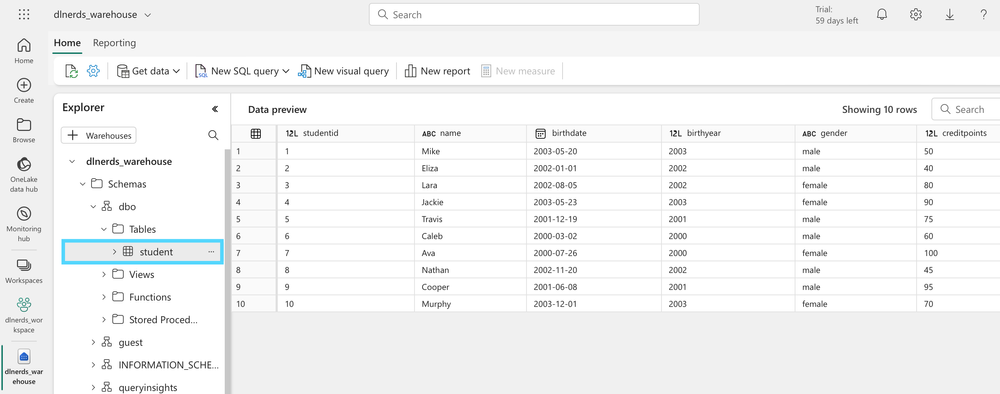Expand the Views folder
Image resolution: width=1000 pixels, height=394 pixels.
coord(103,274)
